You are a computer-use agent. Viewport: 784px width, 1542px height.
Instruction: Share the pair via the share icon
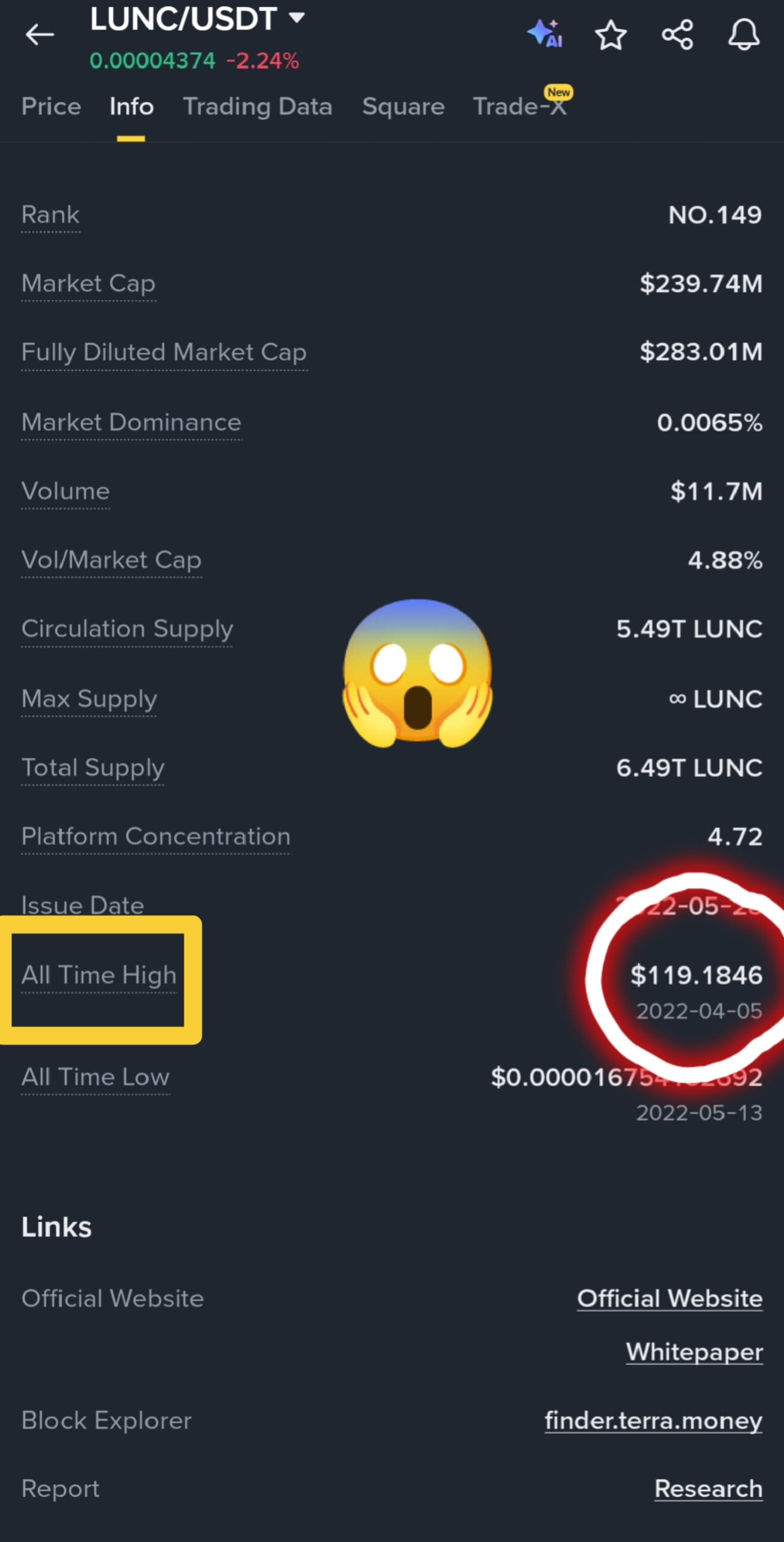[x=677, y=35]
